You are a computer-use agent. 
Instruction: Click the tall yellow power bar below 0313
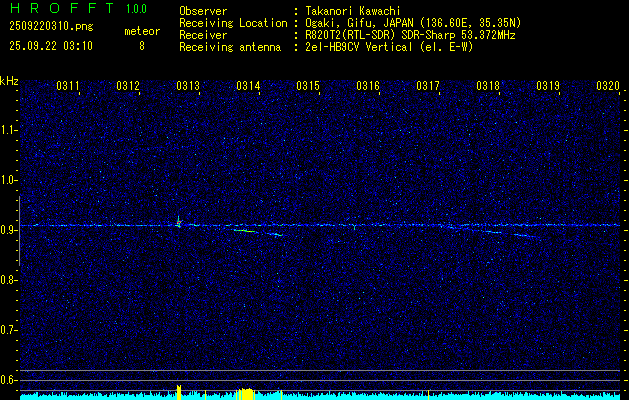coord(179,392)
